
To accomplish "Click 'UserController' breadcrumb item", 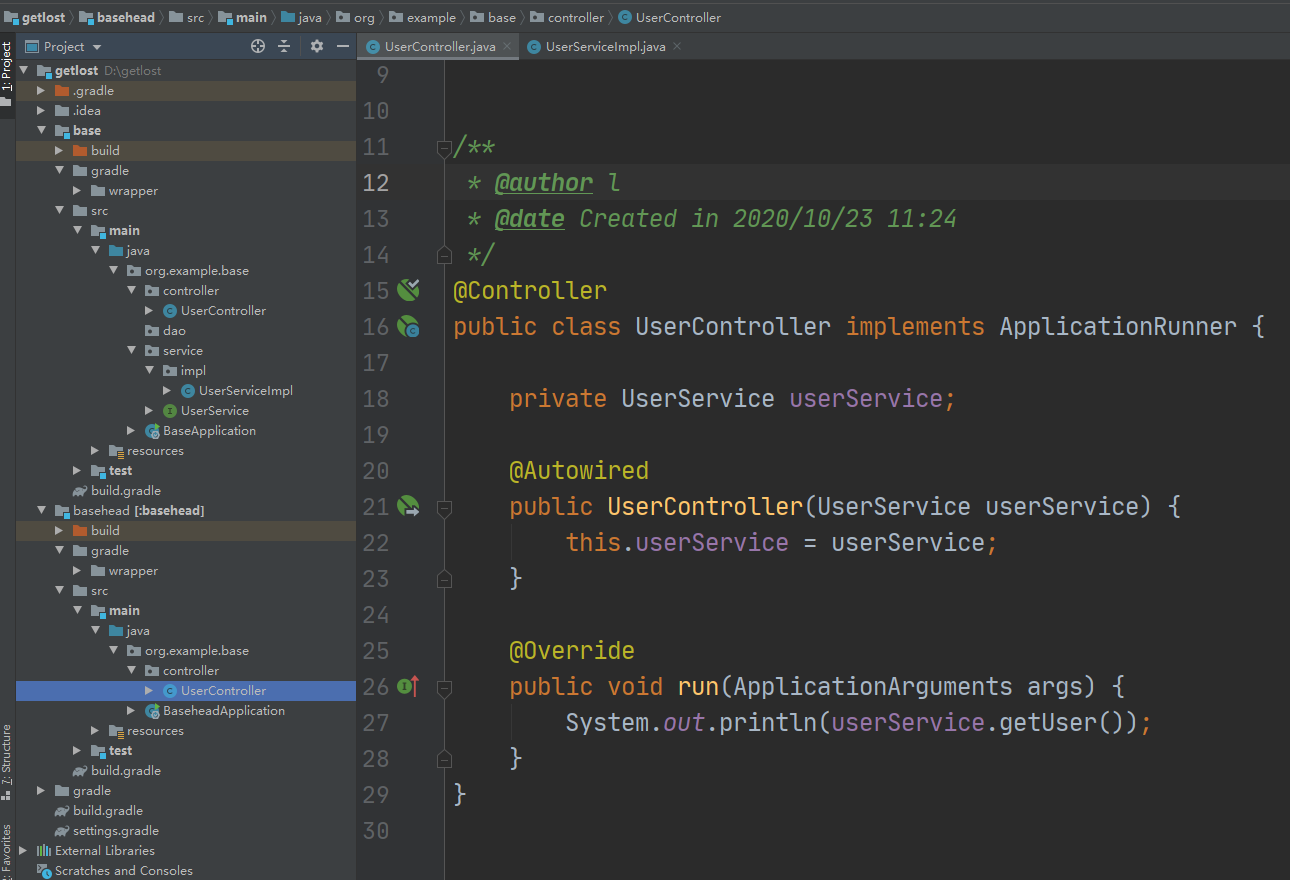I will point(678,17).
